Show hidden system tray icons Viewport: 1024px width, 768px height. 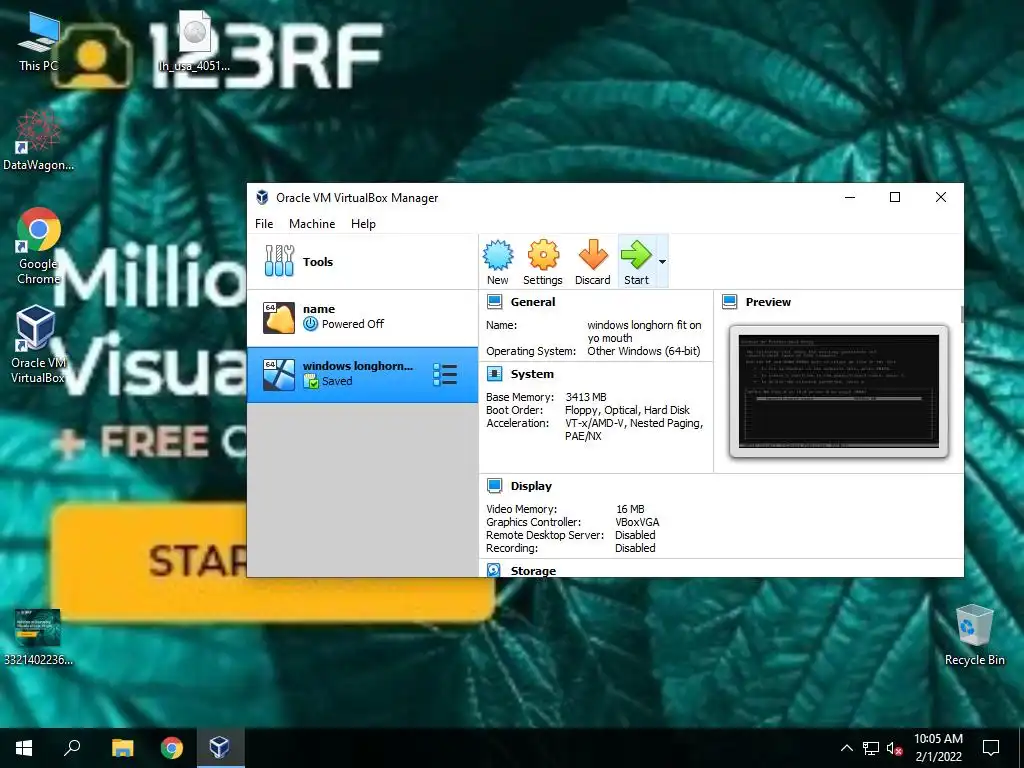click(x=846, y=748)
